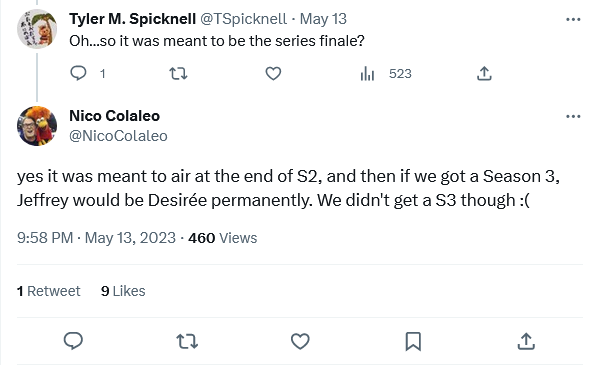The image size is (598, 365).
Task: Like Tyler M. Spicknell's tweet
Action: pos(273,73)
